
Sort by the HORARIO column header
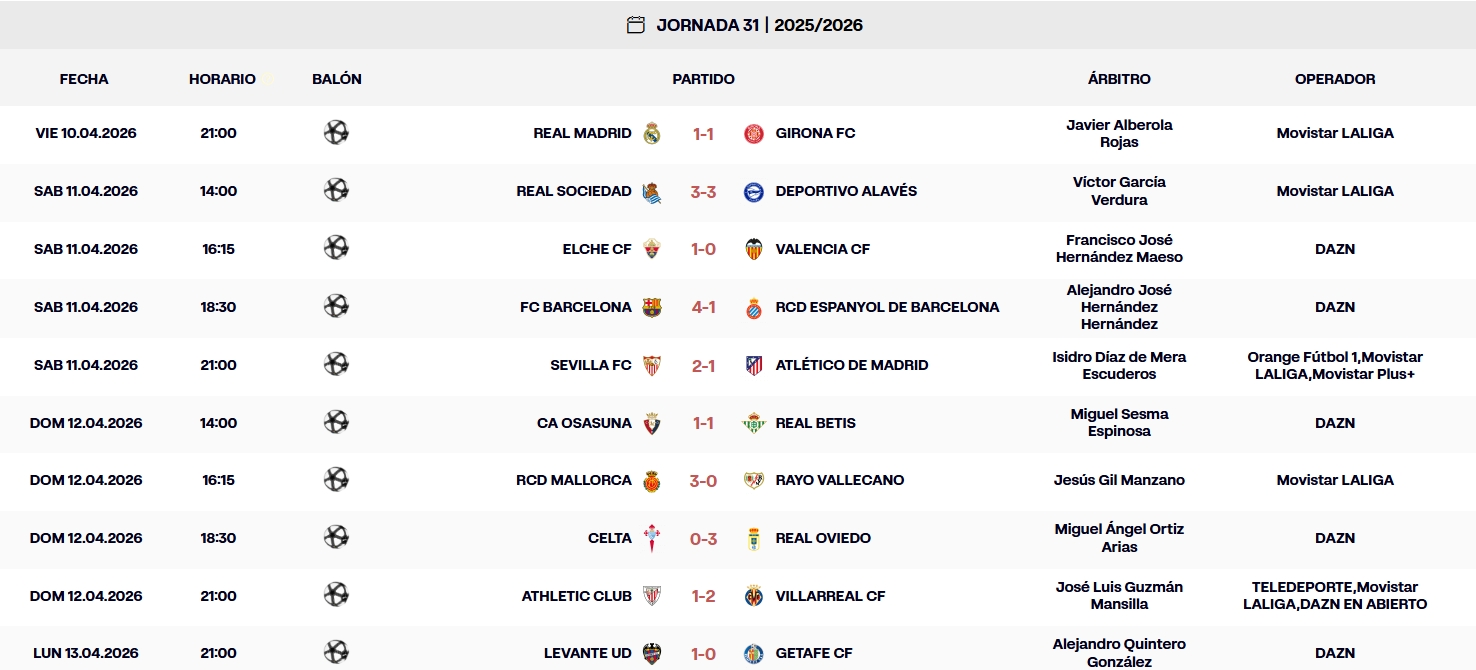(222, 78)
